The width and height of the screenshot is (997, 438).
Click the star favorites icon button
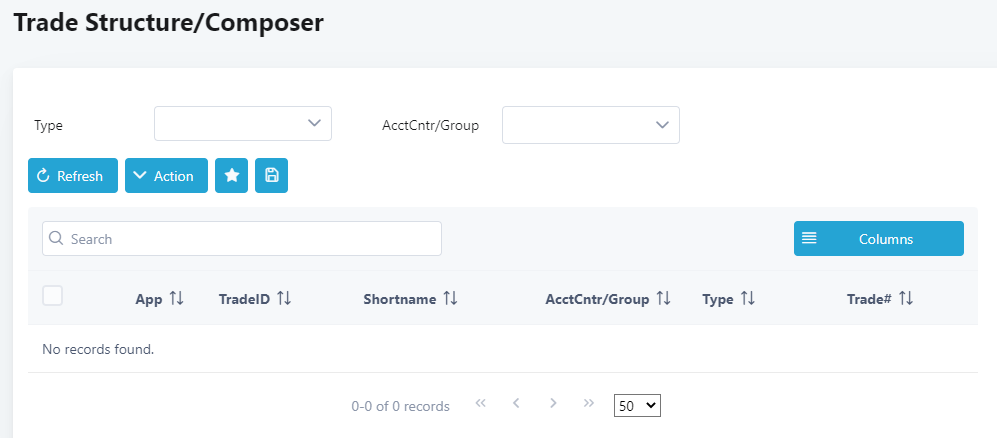[231, 176]
